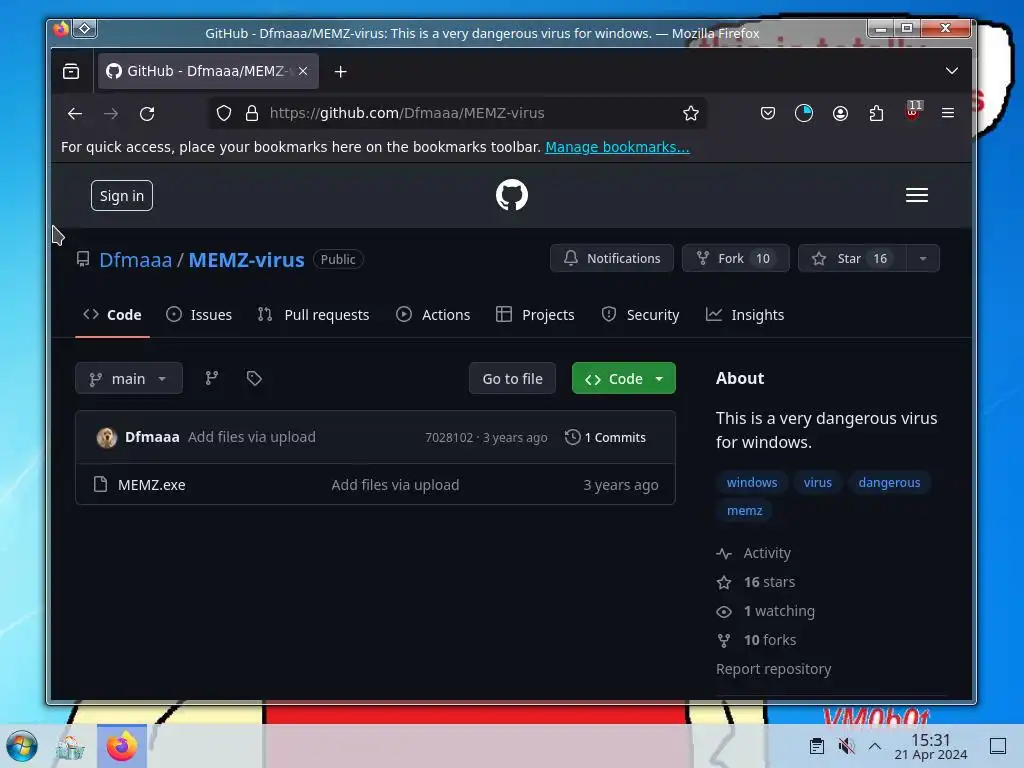The width and height of the screenshot is (1024, 768).
Task: View branches via the branch icon
Action: (212, 378)
